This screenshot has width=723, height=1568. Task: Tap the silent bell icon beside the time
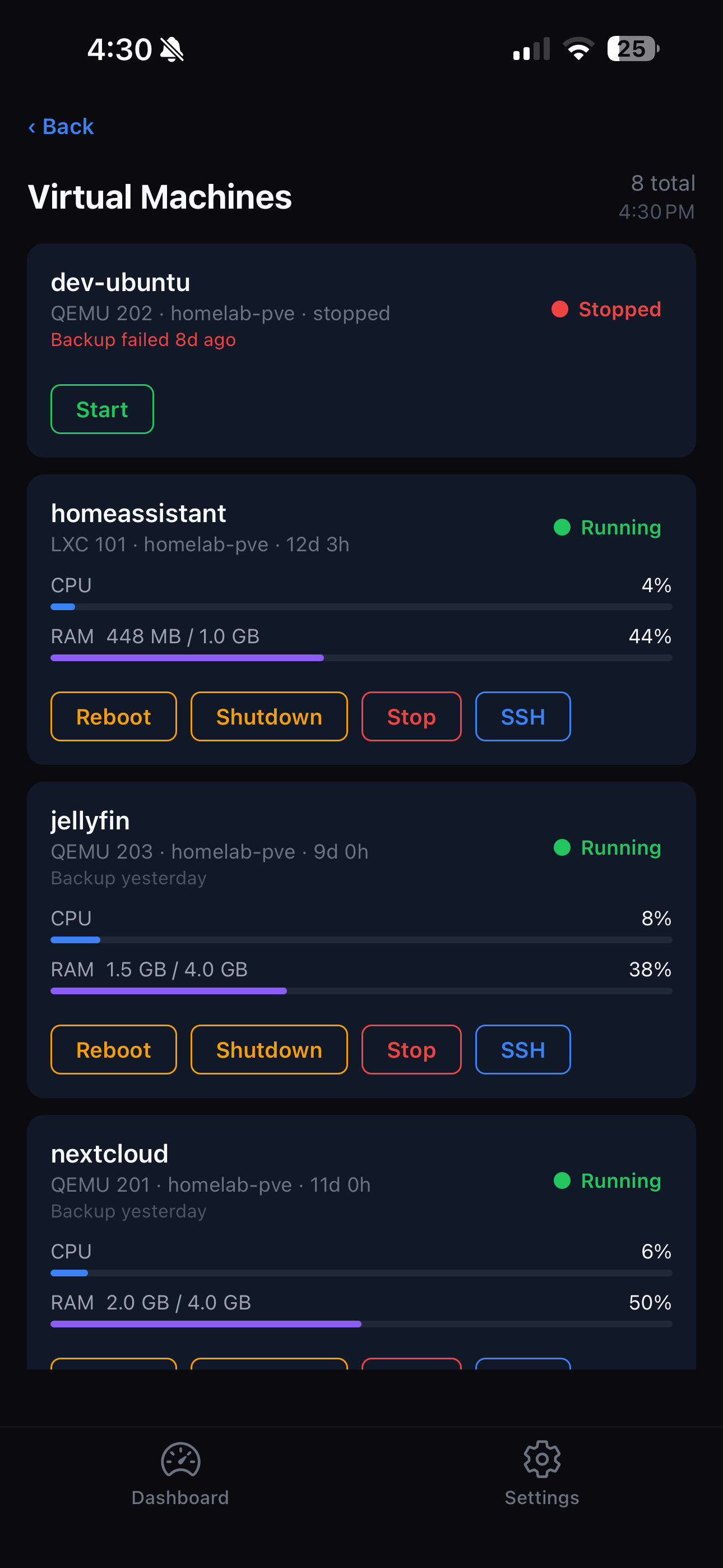click(172, 49)
